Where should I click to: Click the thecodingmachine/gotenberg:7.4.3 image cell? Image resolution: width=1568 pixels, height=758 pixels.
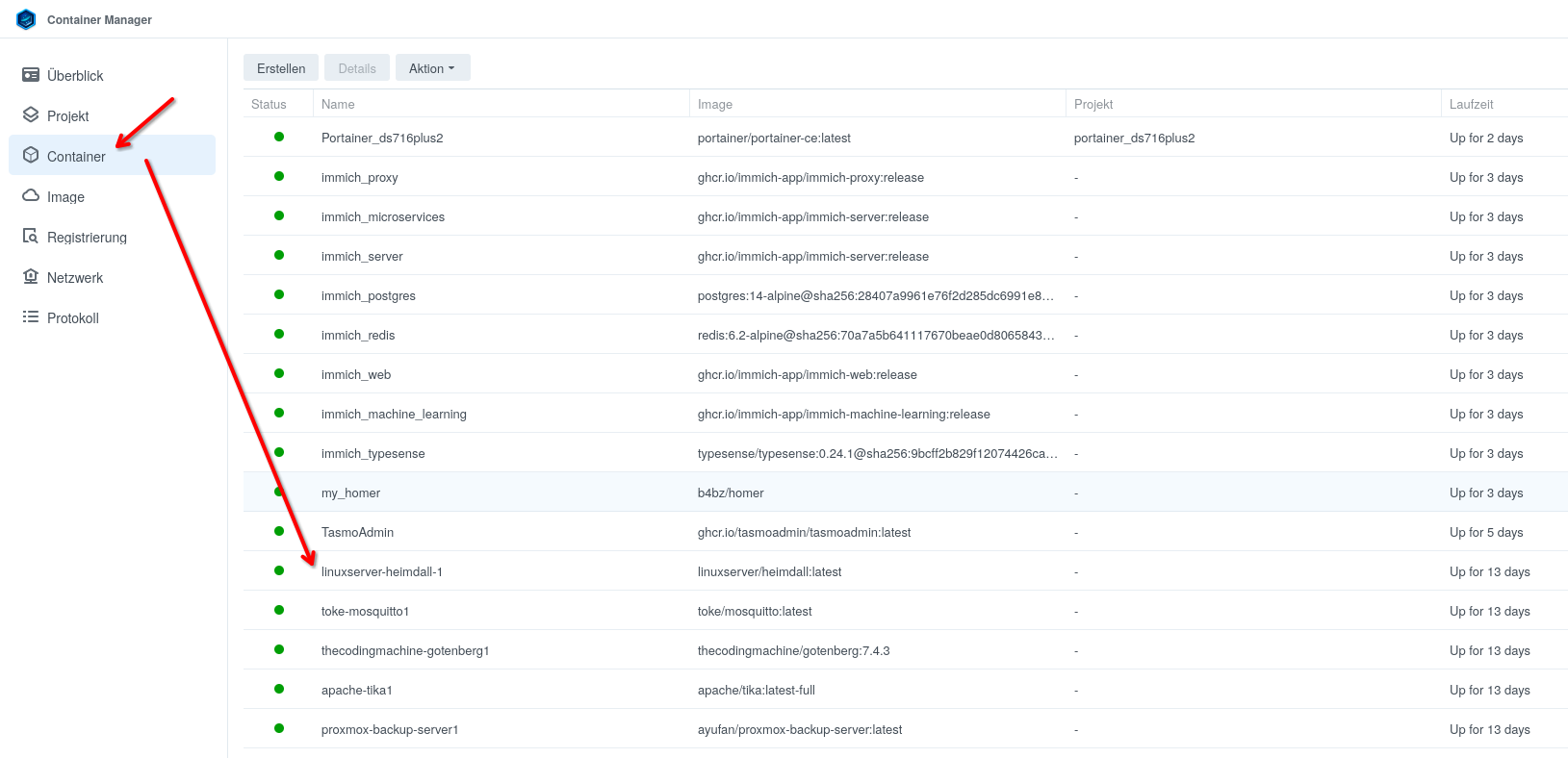(x=793, y=650)
